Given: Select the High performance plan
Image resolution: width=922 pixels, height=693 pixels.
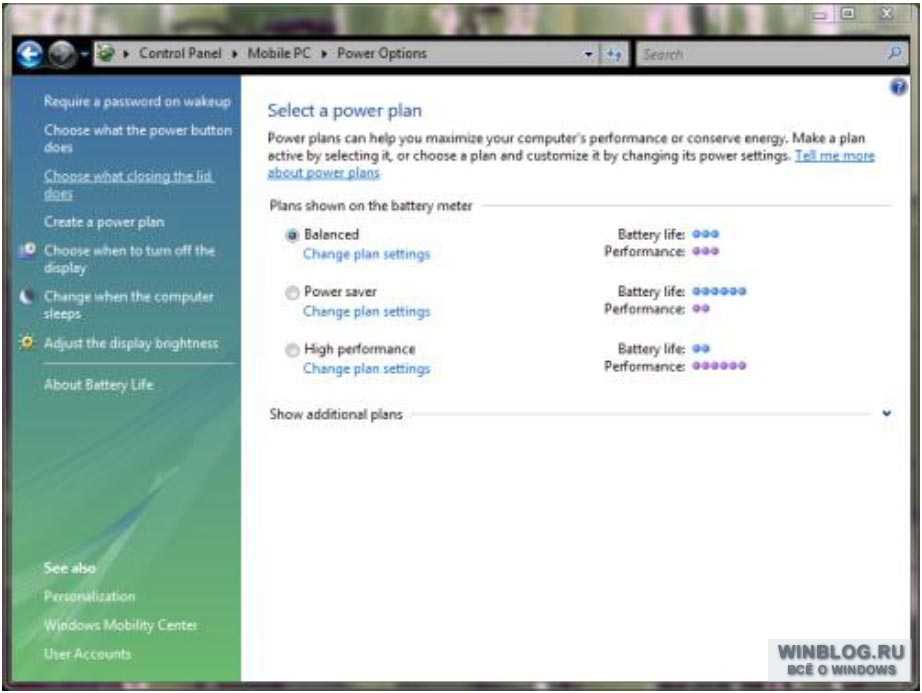Looking at the screenshot, I should pos(292,350).
